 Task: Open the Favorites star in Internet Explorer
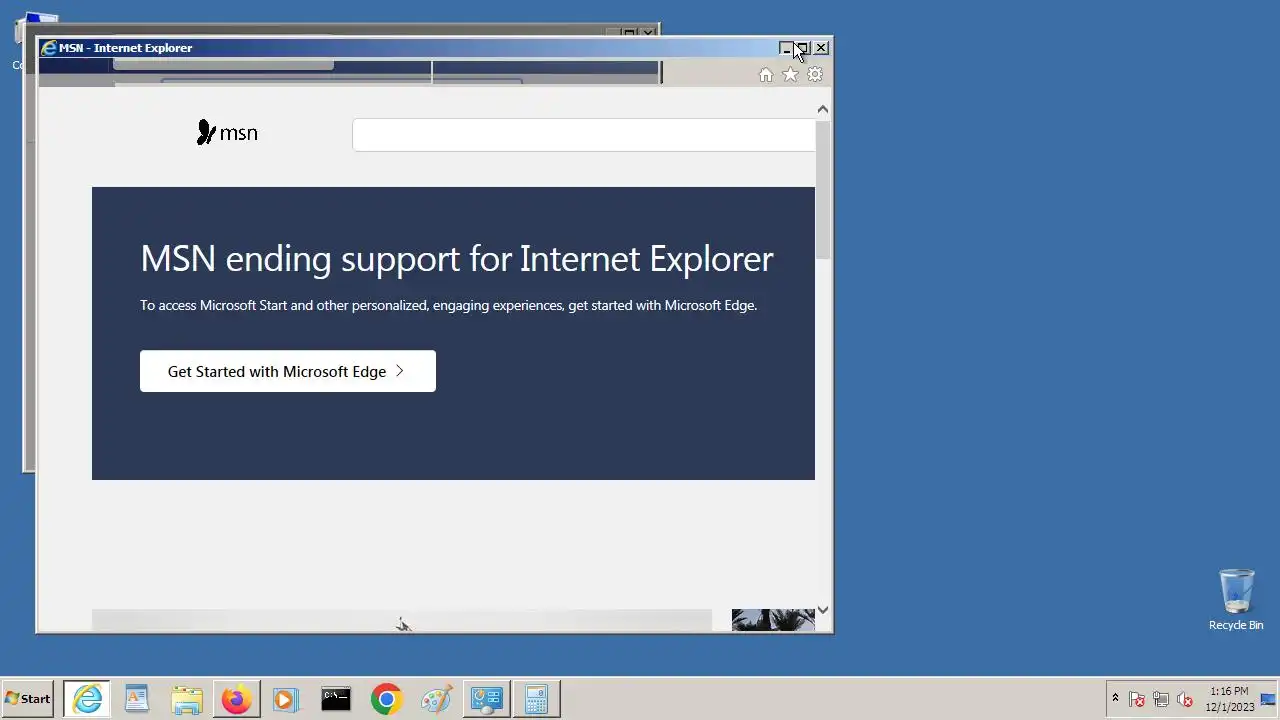(x=790, y=75)
